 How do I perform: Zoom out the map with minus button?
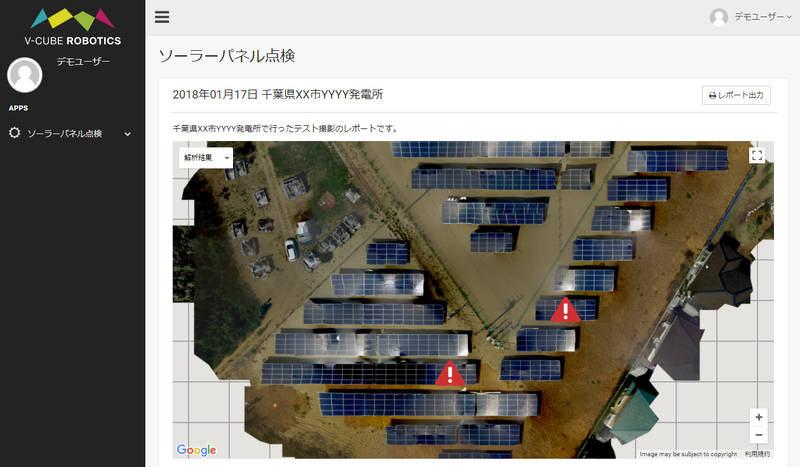point(759,435)
